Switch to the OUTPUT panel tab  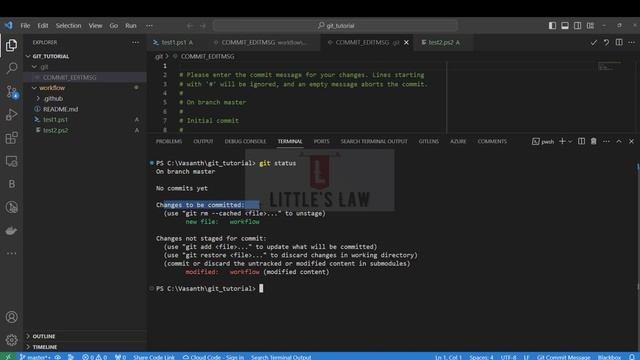pyautogui.click(x=203, y=141)
